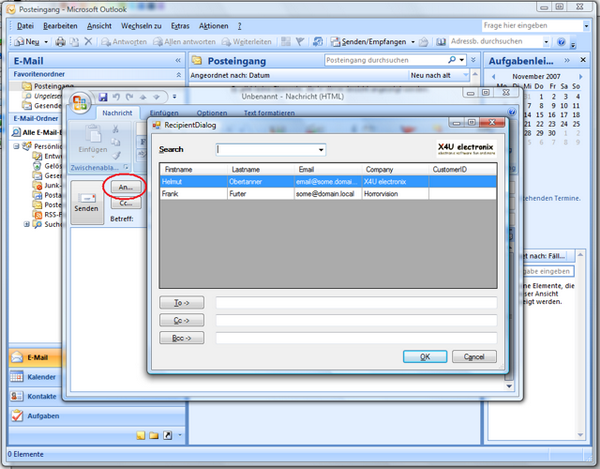This screenshot has width=600, height=469.
Task: Click the Senden send button in message
Action: (x=87, y=202)
